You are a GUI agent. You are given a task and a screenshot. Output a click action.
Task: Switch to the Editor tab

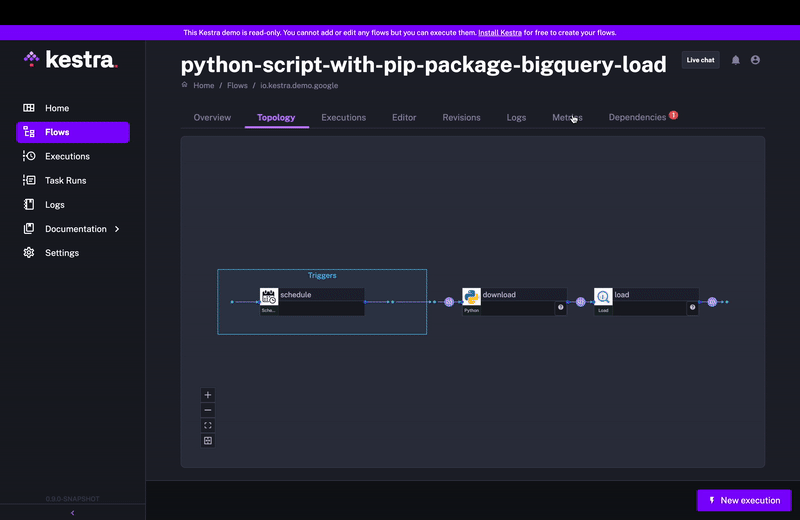tap(404, 118)
